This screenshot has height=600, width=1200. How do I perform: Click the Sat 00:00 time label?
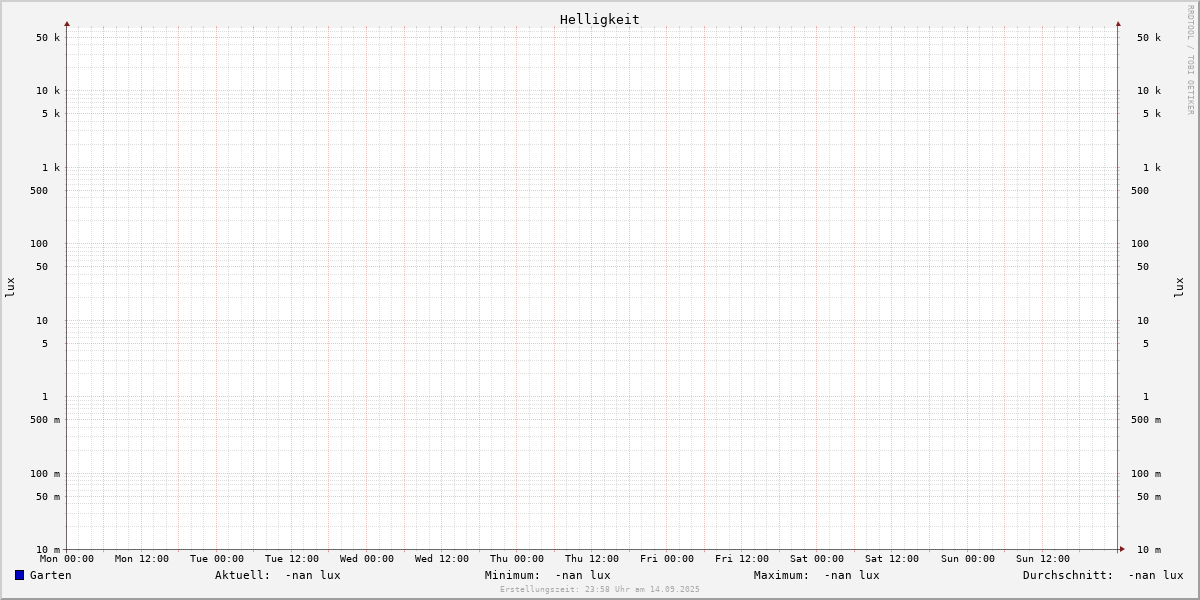[817, 559]
